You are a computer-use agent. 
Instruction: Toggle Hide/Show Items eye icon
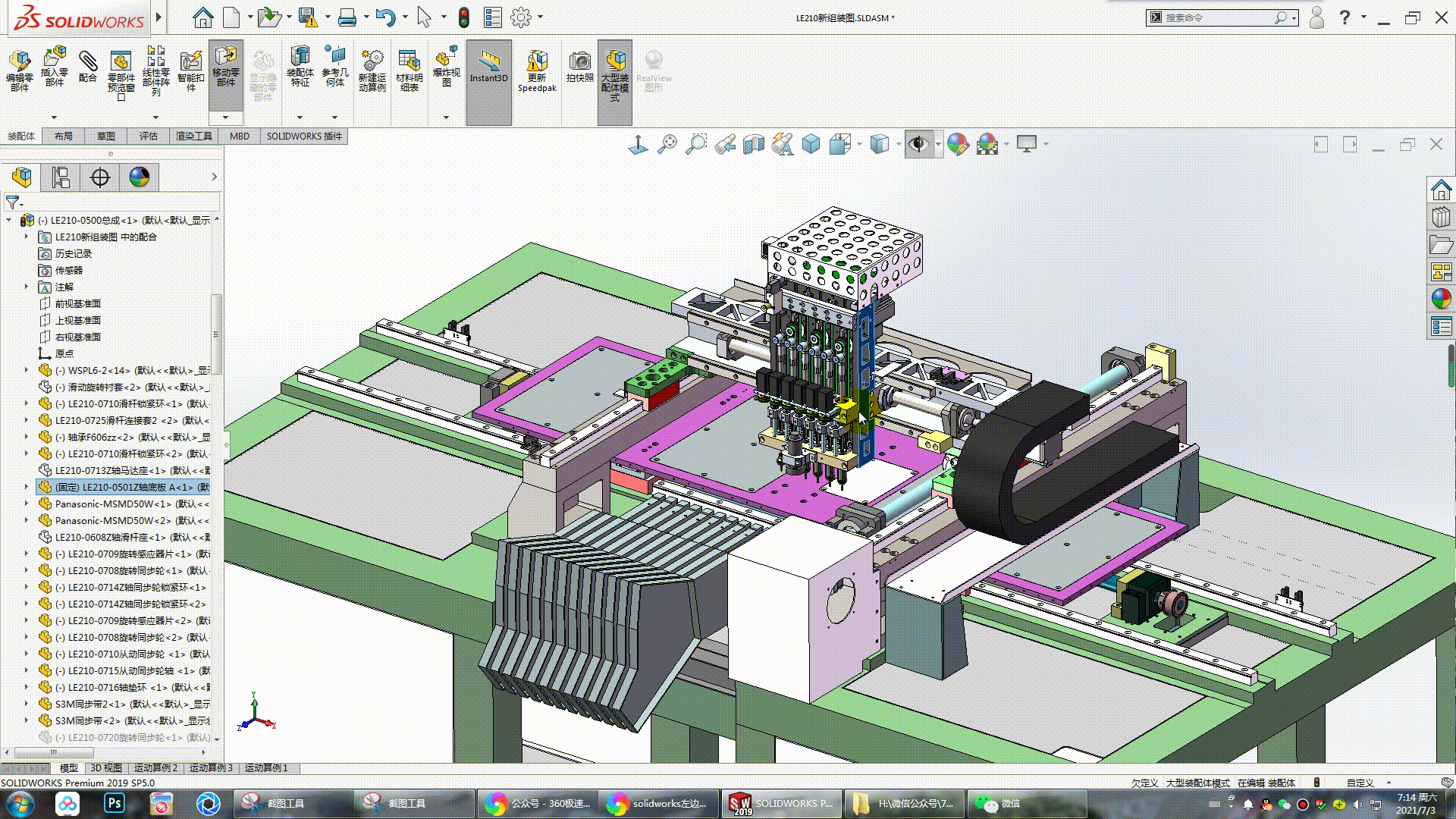click(918, 143)
